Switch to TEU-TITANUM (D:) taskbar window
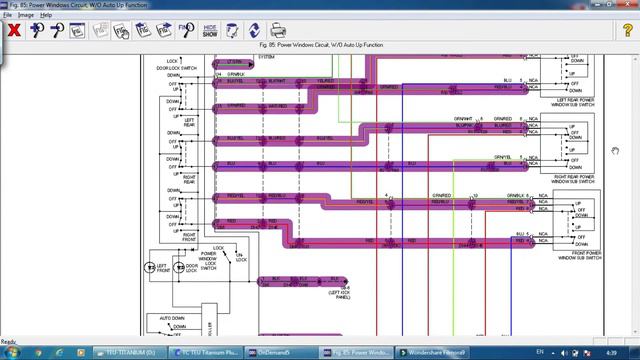Image resolution: width=640 pixels, height=360 pixels. pos(130,353)
